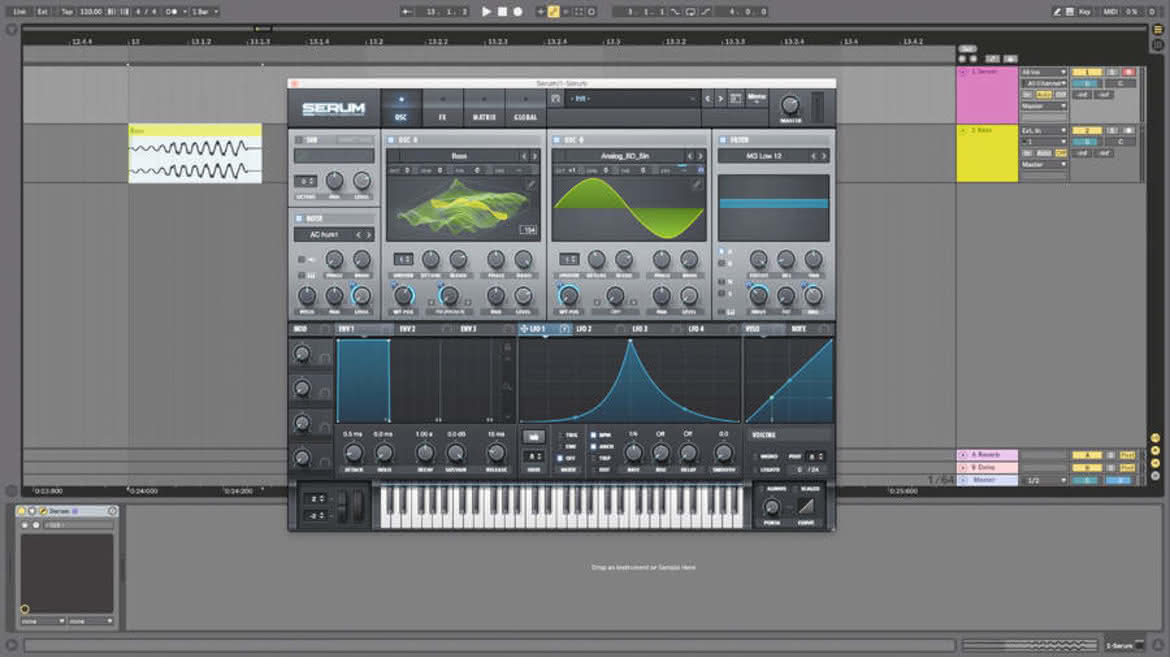Screen dimensions: 1170x657
Task: Toggle the NOISE oscillator on/off
Action: (x=298, y=219)
